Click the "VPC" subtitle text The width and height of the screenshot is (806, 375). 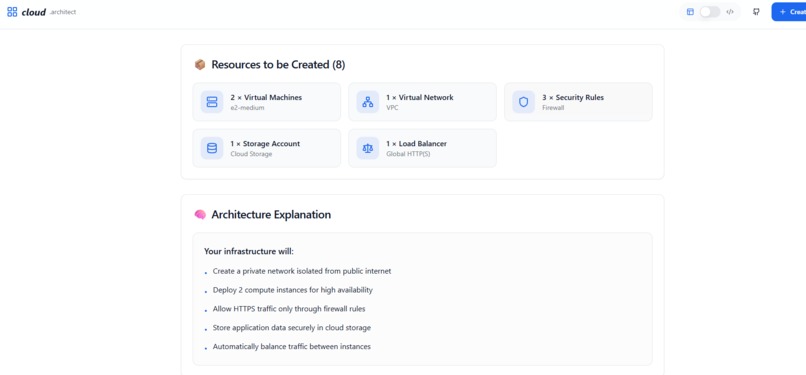(x=393, y=108)
